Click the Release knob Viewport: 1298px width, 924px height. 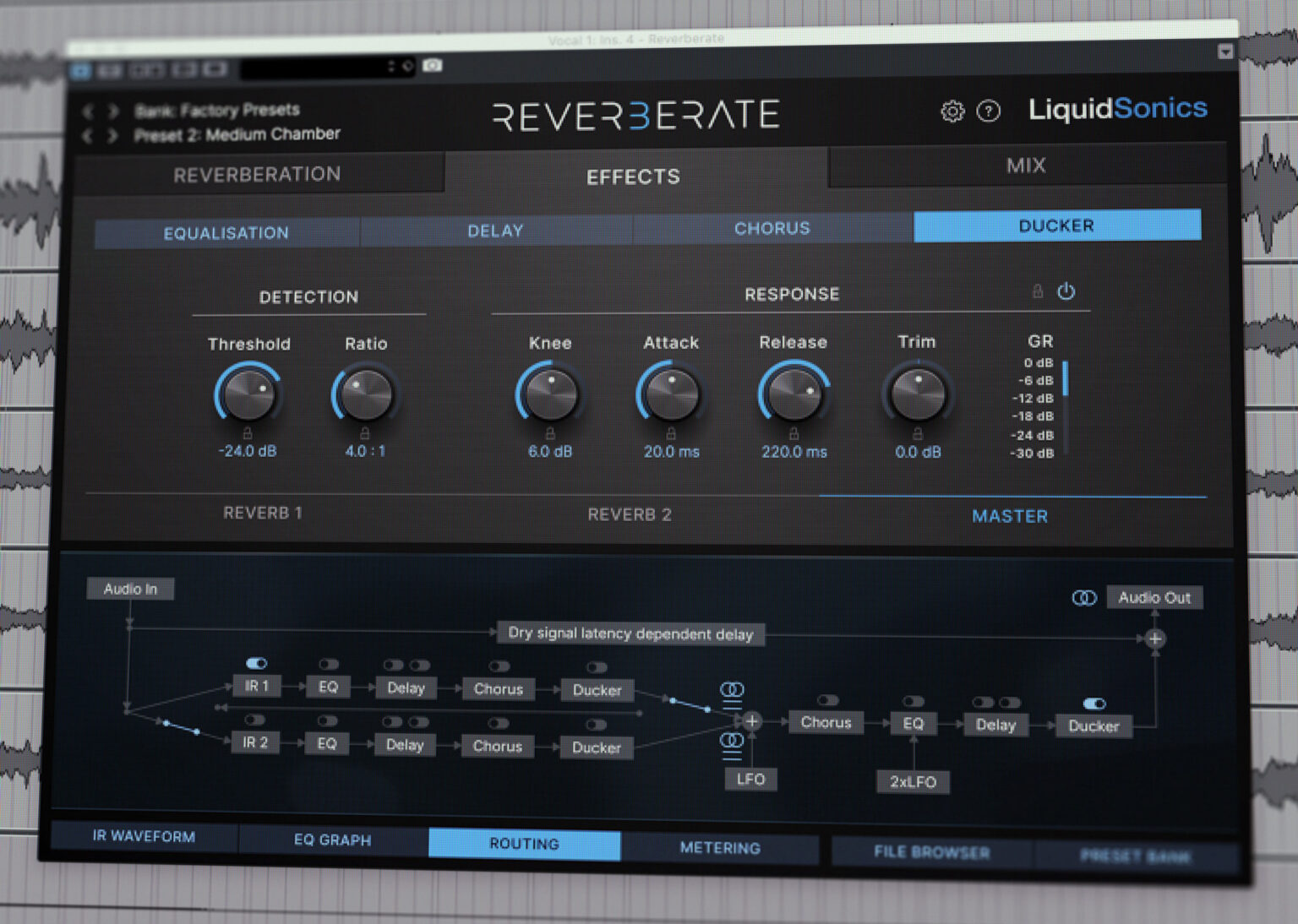(x=792, y=393)
